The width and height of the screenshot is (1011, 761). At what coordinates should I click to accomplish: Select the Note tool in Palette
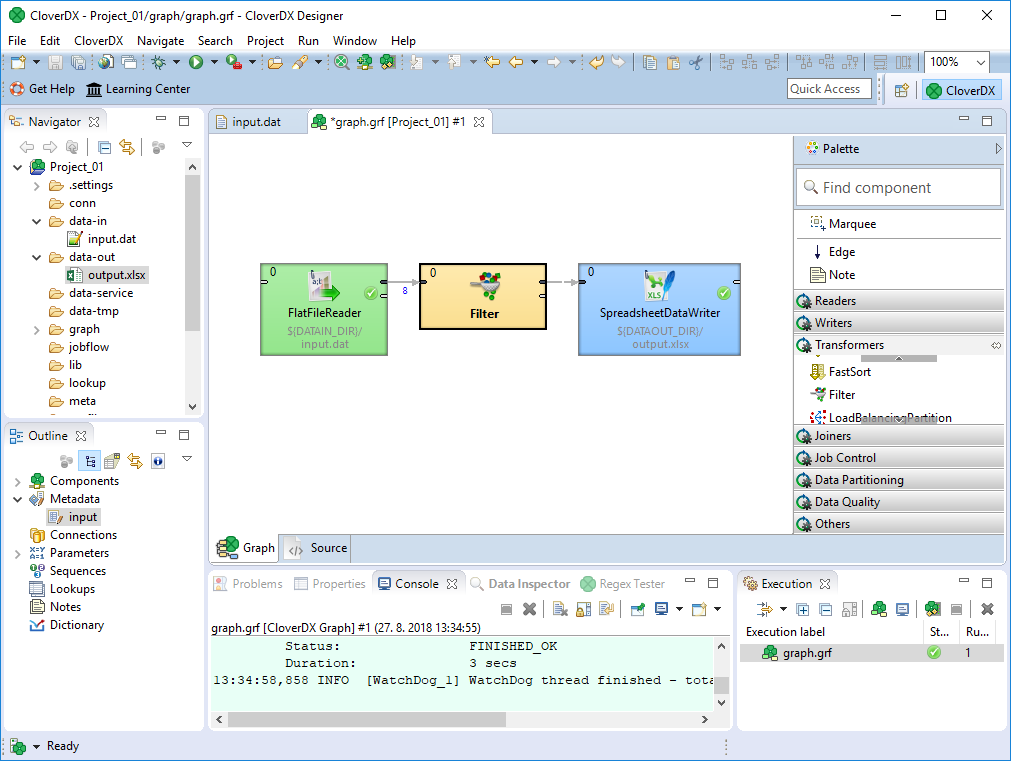(x=841, y=275)
